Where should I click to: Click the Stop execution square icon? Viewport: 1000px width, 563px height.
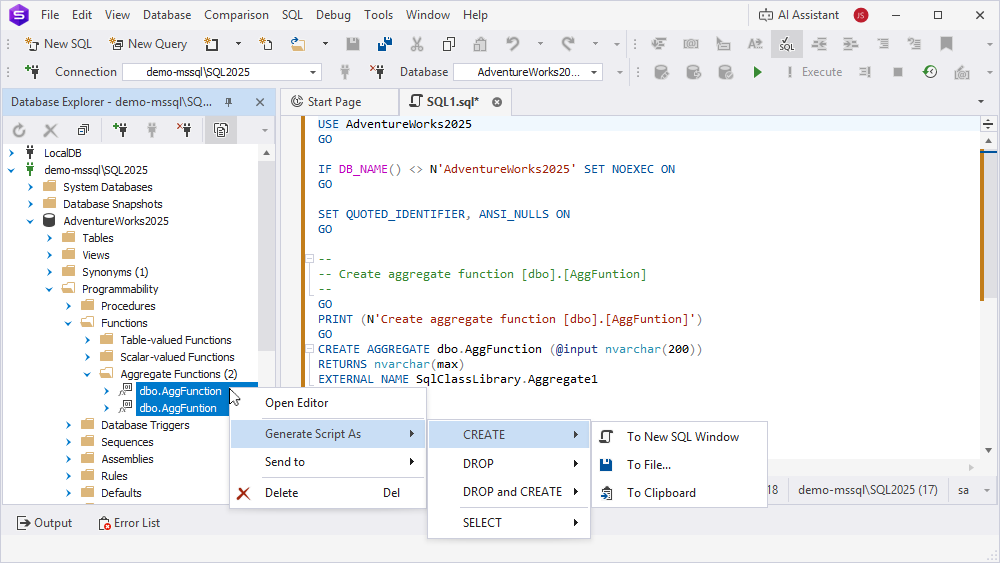pyautogui.click(x=898, y=72)
